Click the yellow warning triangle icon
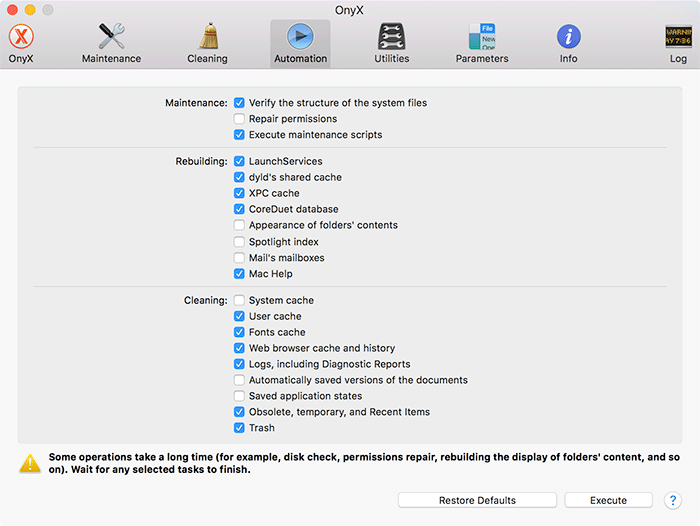 click(30, 463)
